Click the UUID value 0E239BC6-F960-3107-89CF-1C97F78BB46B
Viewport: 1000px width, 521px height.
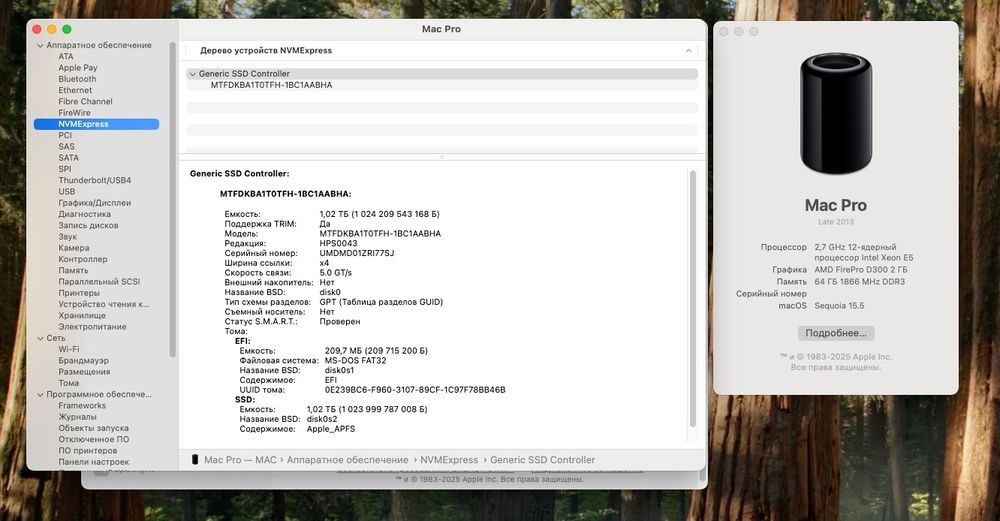[x=415, y=390]
